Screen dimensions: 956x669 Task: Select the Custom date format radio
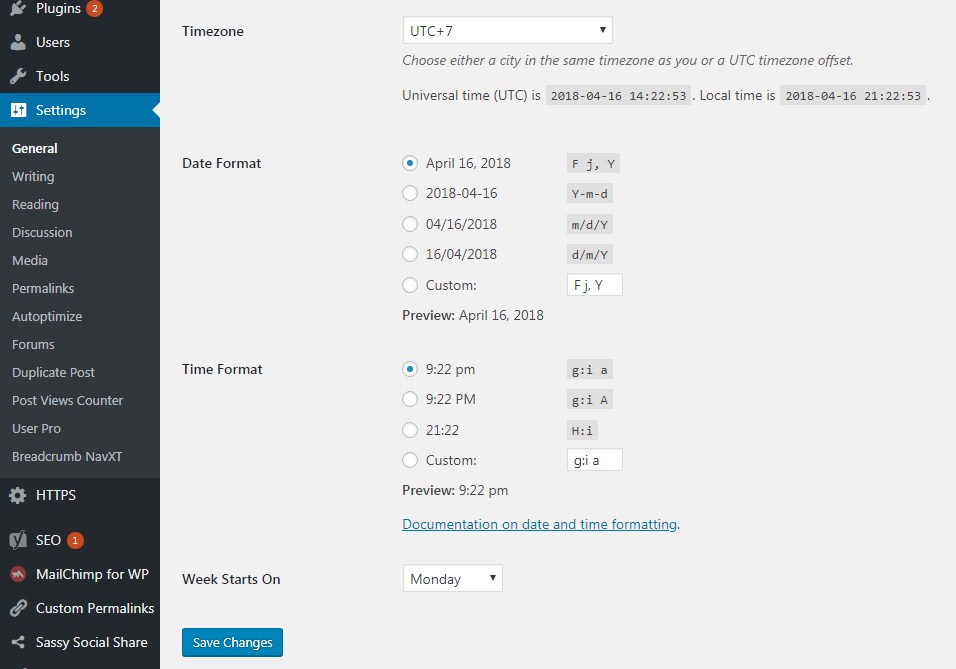tap(410, 285)
